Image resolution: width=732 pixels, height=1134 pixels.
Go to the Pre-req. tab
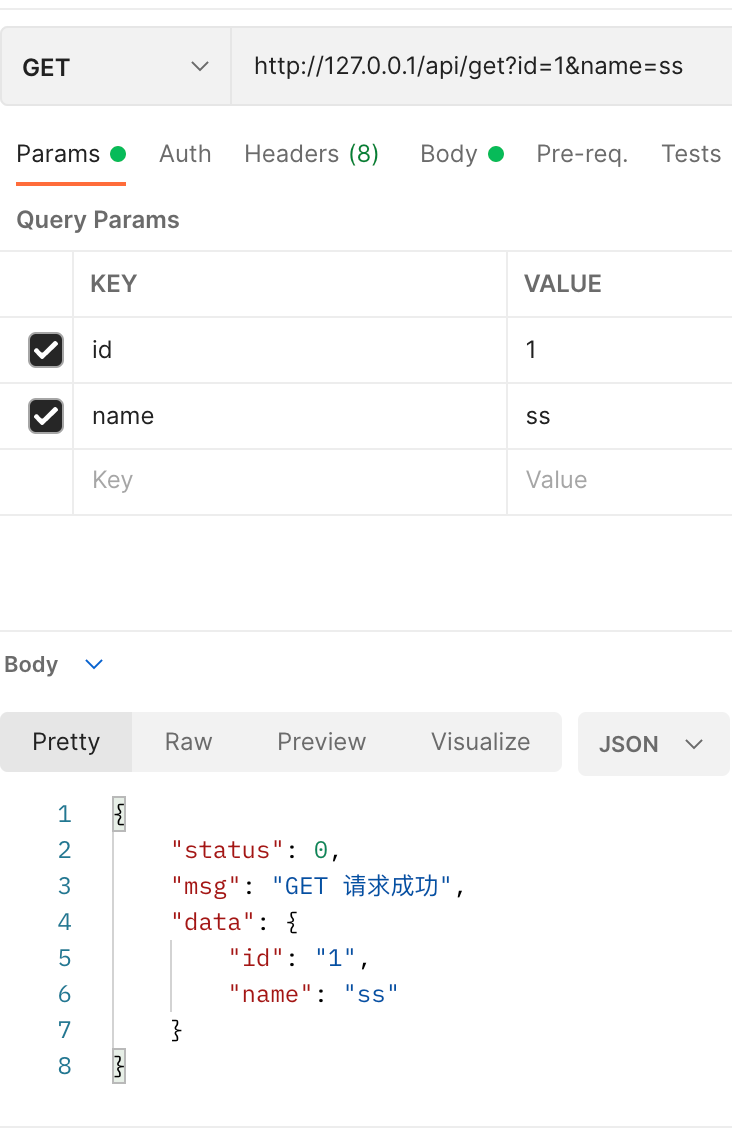[582, 154]
